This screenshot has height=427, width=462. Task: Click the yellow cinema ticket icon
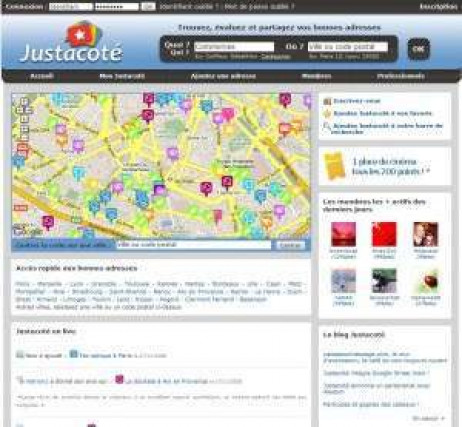334,166
